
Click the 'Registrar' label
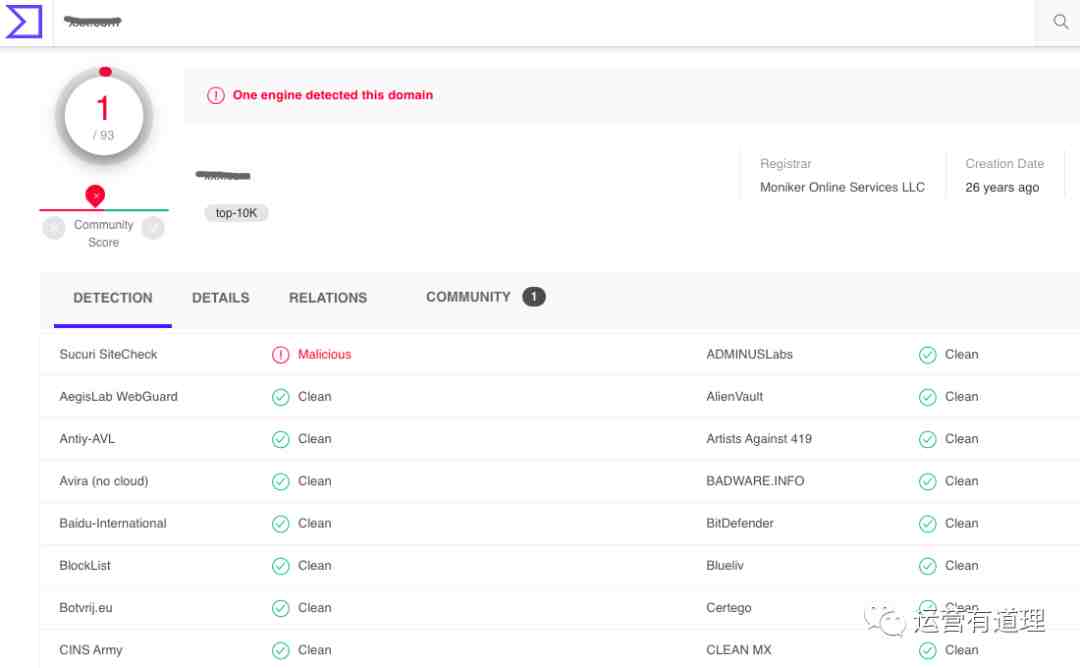tap(785, 164)
